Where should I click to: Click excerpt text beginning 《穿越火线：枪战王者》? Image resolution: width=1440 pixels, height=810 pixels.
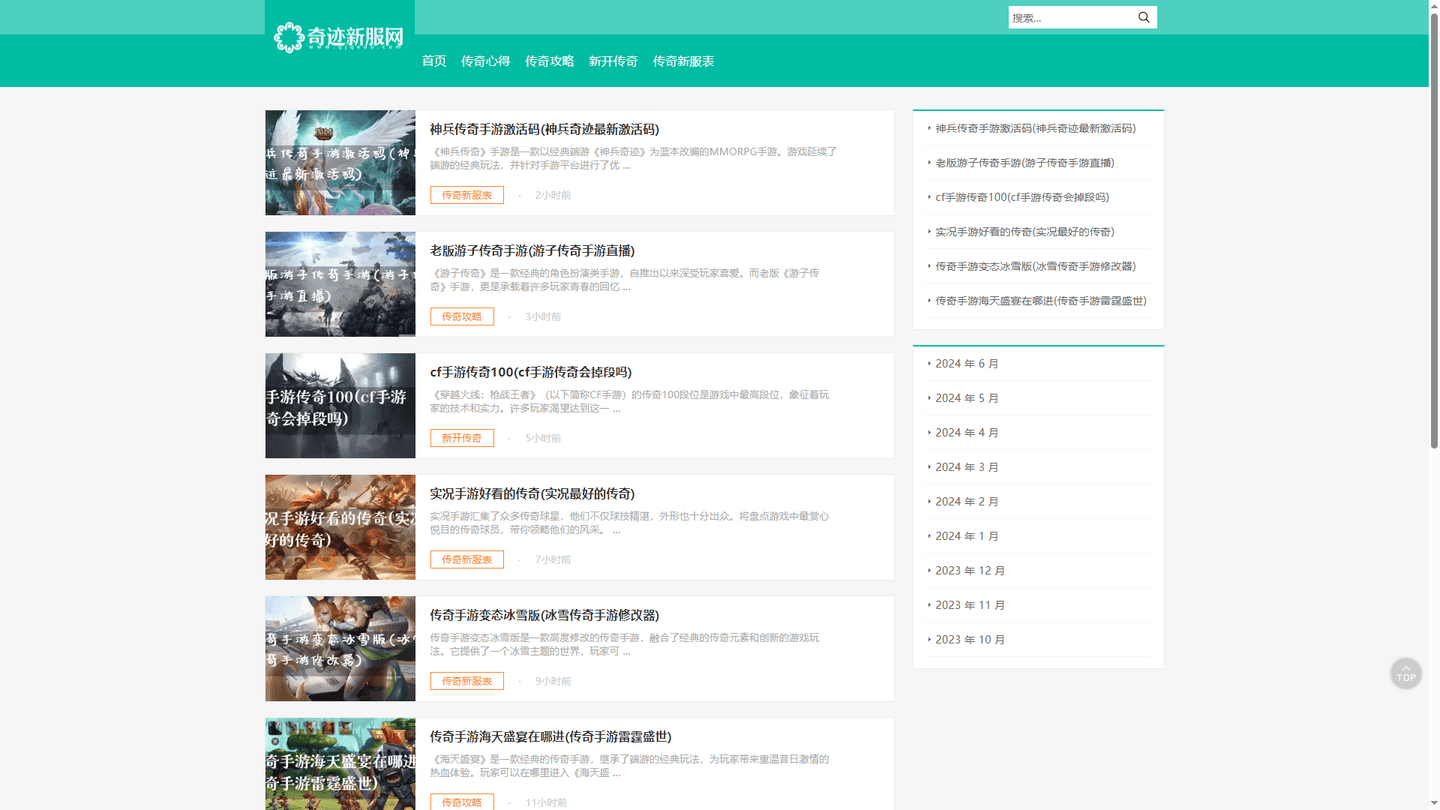630,401
